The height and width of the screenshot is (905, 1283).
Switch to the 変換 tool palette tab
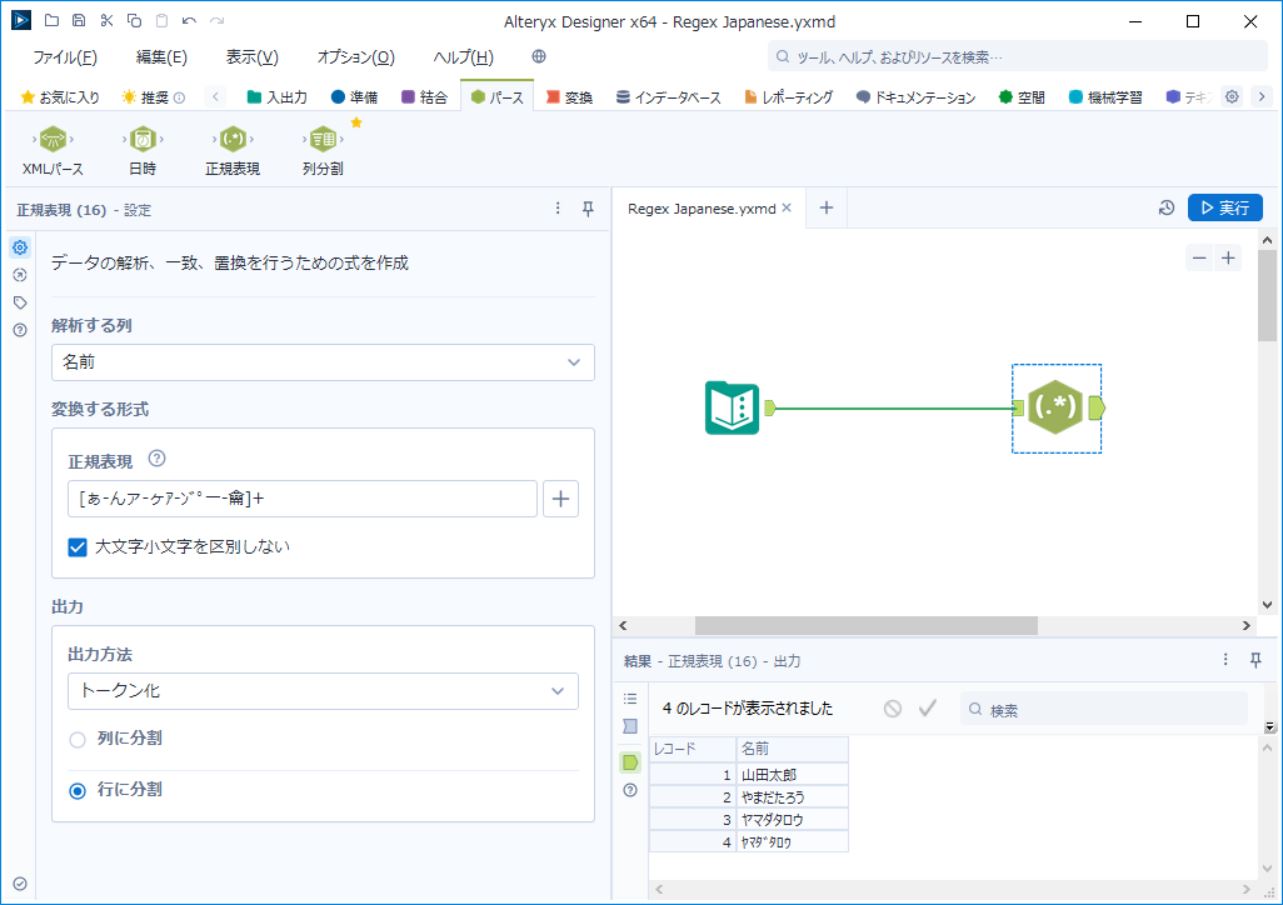tap(569, 97)
